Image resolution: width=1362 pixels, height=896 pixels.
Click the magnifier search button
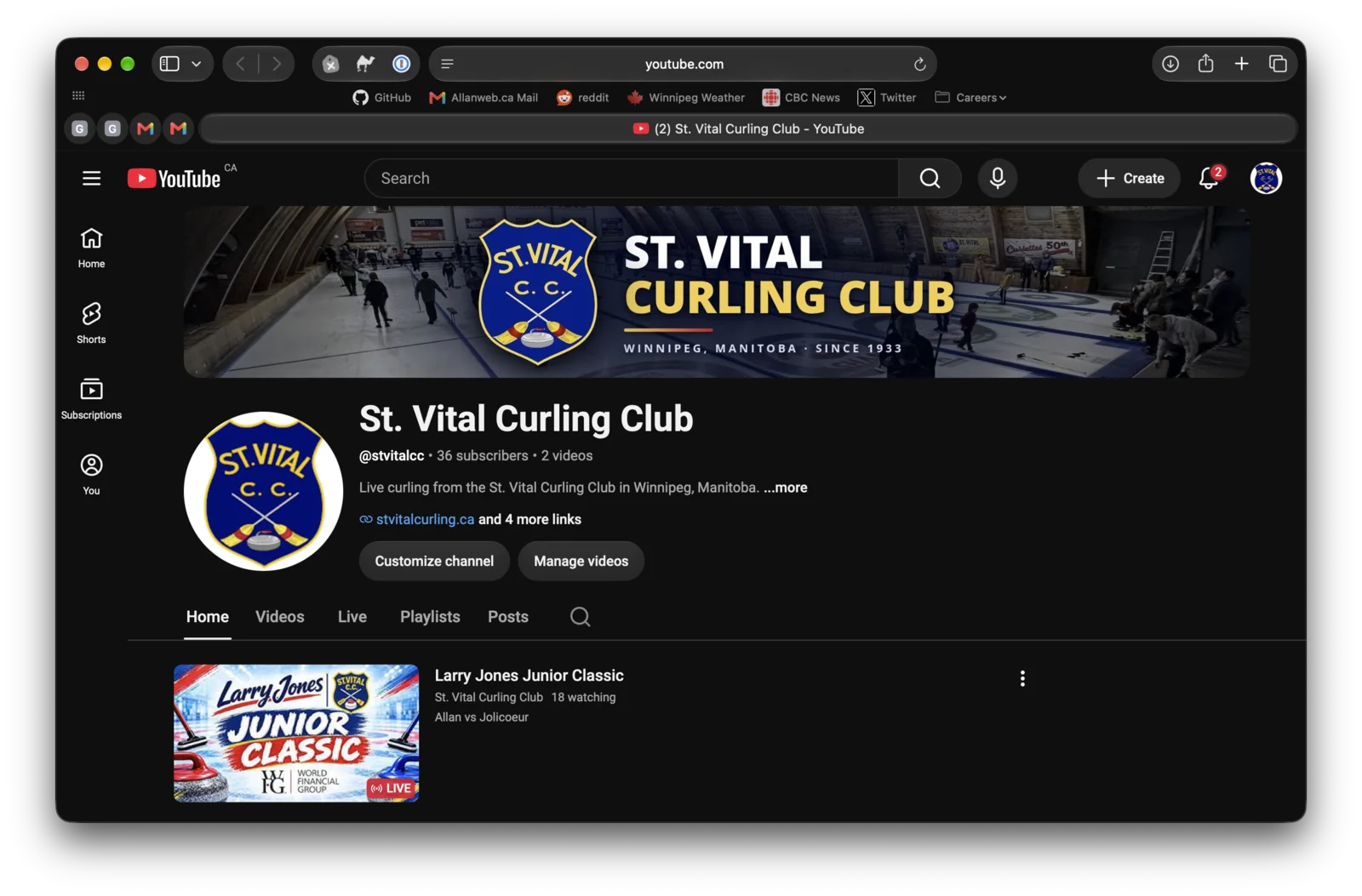coord(930,178)
